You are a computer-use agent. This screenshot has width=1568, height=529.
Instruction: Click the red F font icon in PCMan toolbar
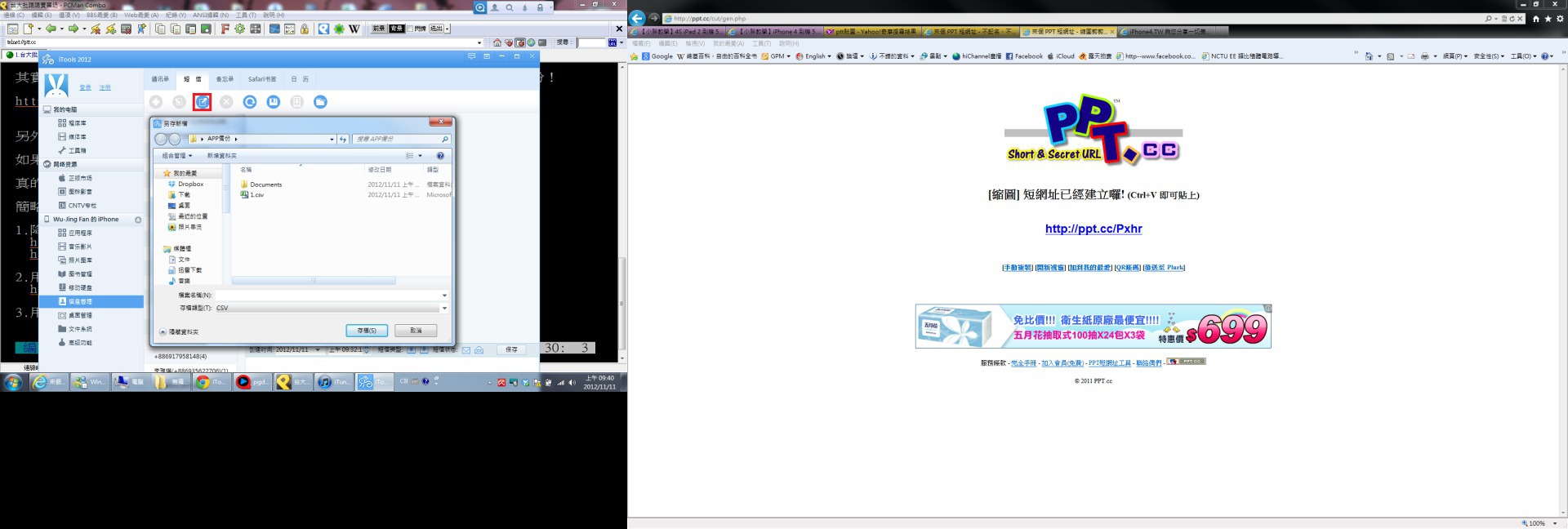point(225,29)
